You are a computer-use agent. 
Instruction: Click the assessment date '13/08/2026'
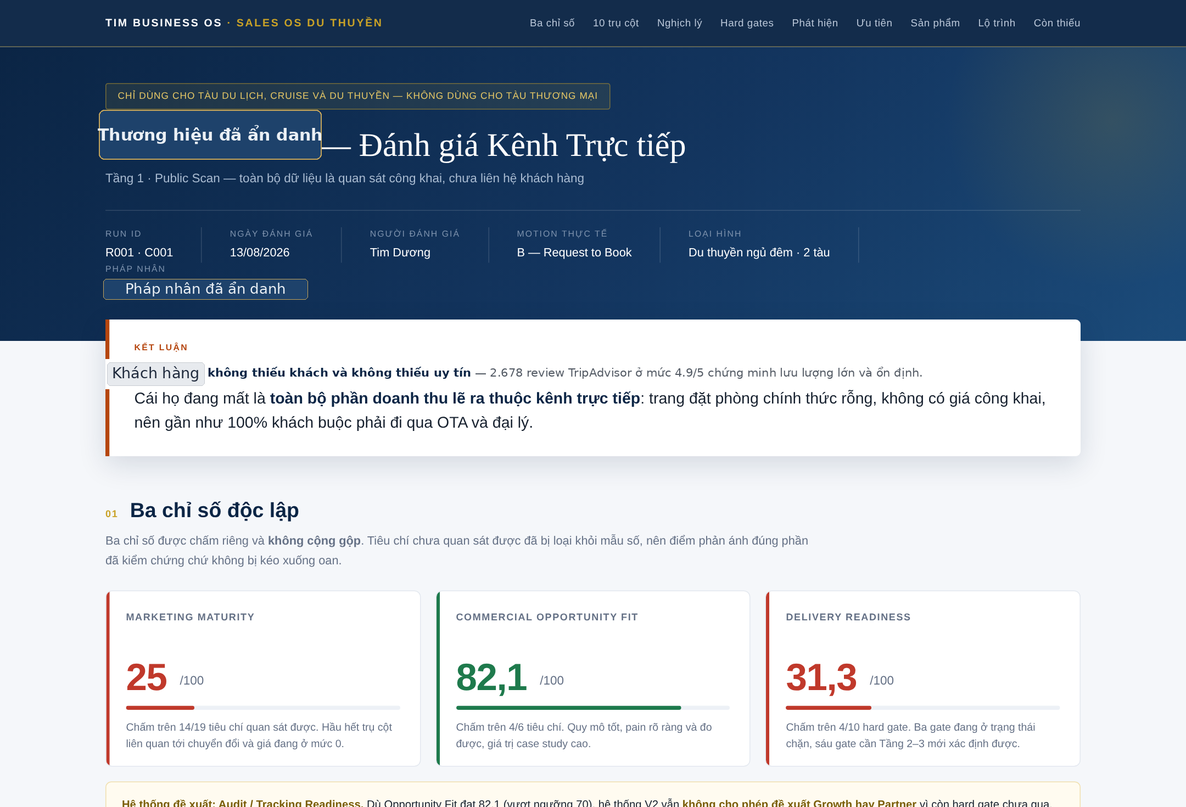(259, 253)
